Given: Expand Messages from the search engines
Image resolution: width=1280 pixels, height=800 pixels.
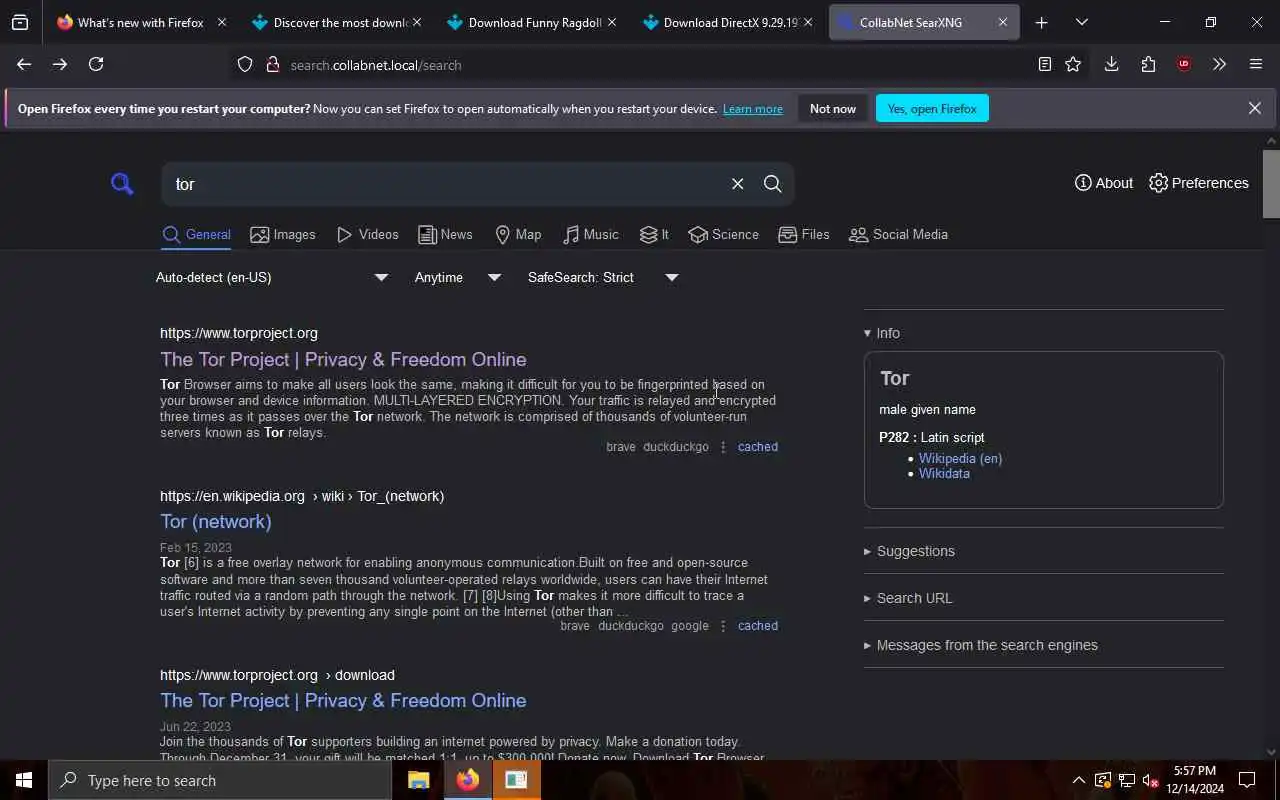Looking at the screenshot, I should tap(981, 645).
